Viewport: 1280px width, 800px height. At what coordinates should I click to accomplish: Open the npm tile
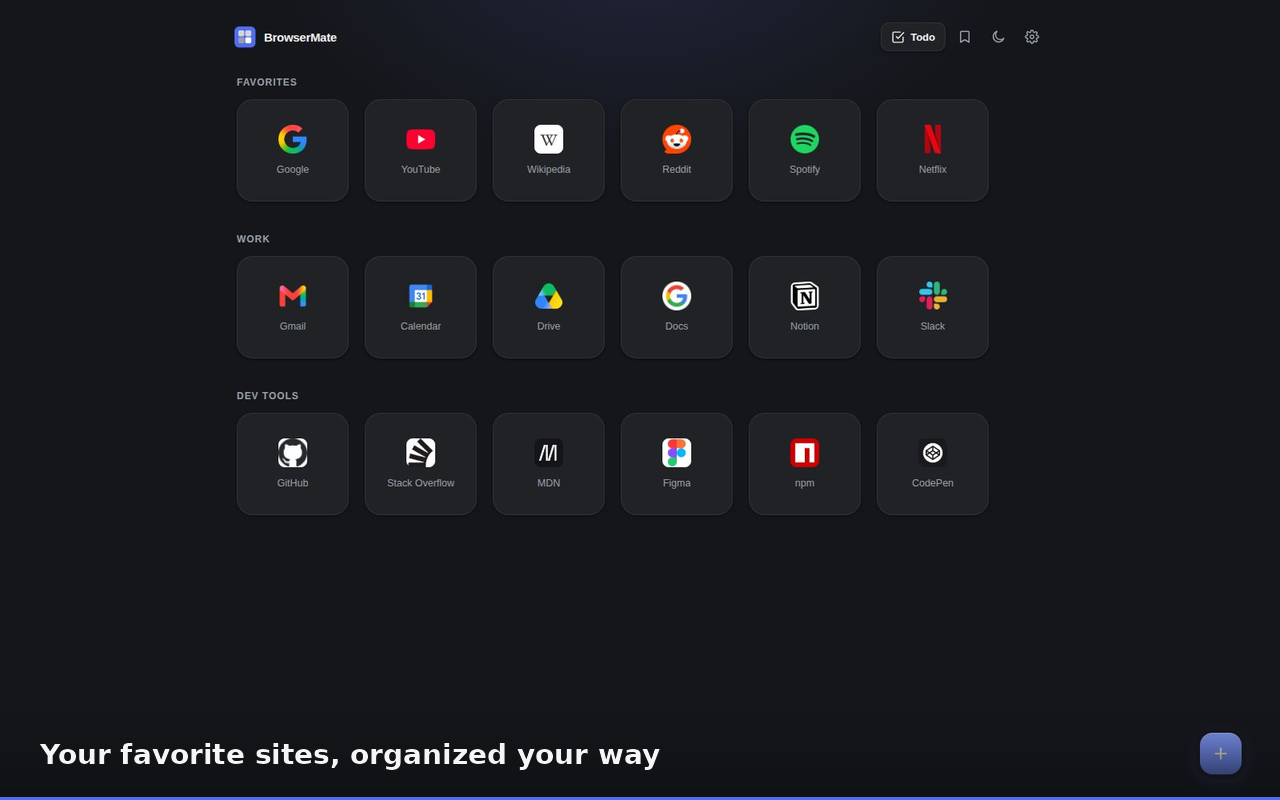[804, 464]
